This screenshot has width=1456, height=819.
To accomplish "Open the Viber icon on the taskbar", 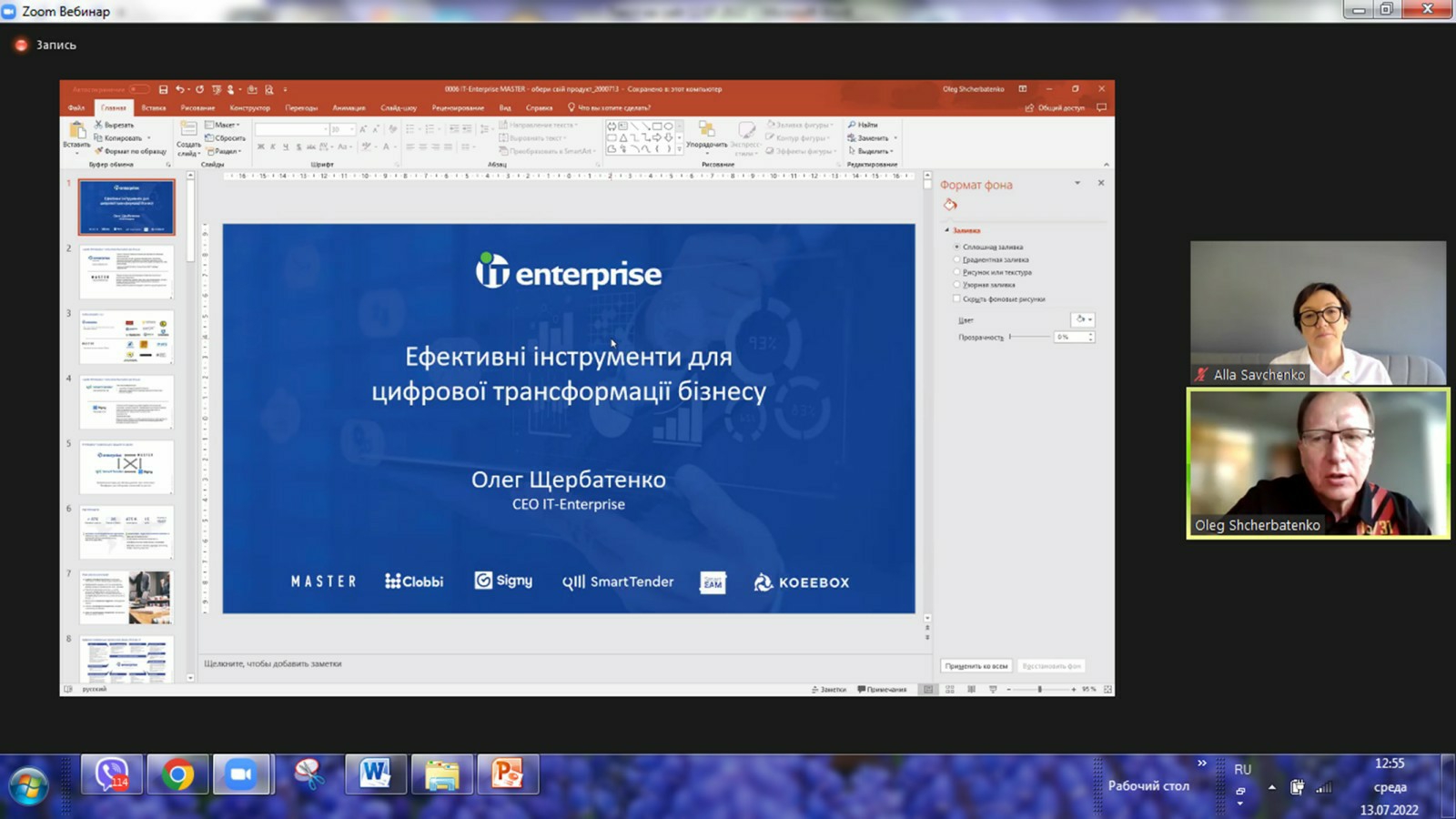I will tap(111, 775).
